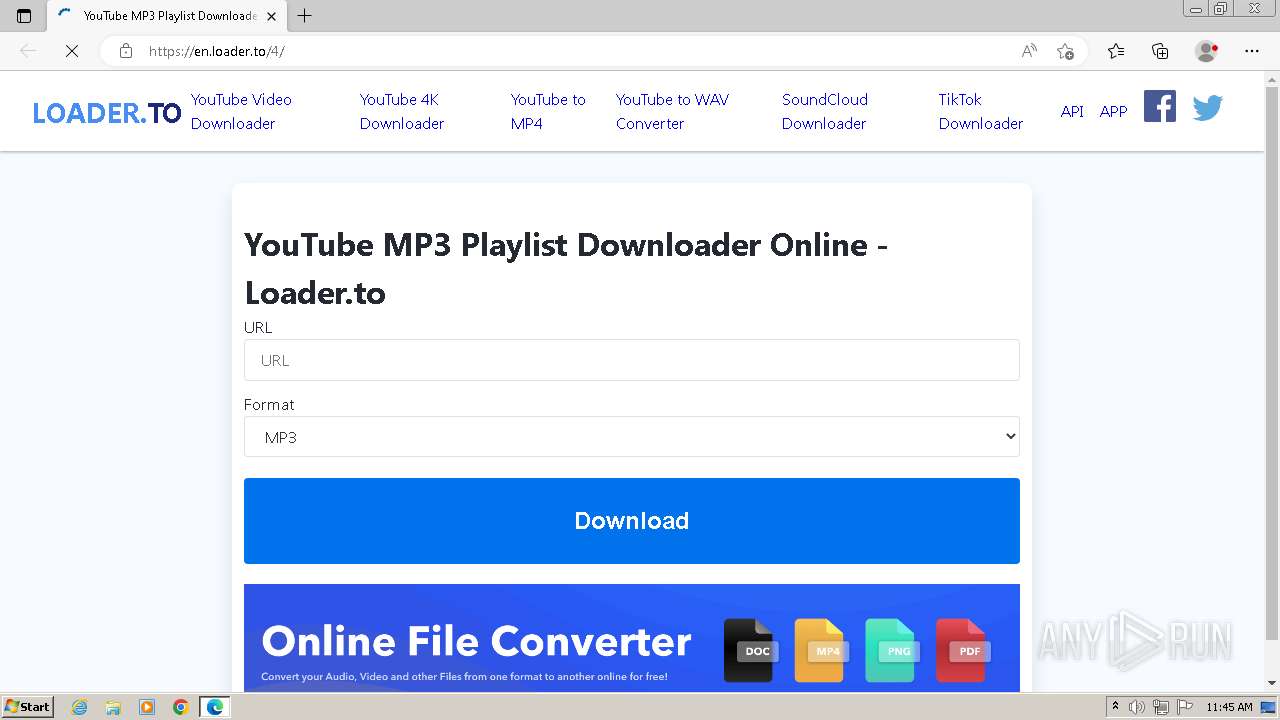This screenshot has width=1280, height=720.
Task: Open the volume speaker tray icon
Action: click(1138, 707)
